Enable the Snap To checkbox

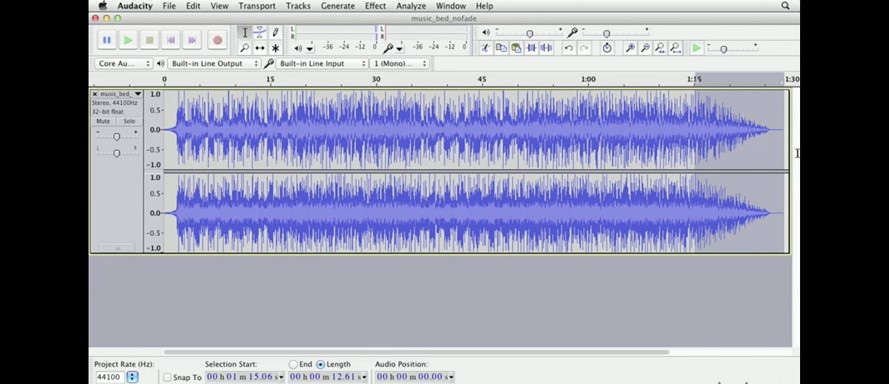coord(167,377)
